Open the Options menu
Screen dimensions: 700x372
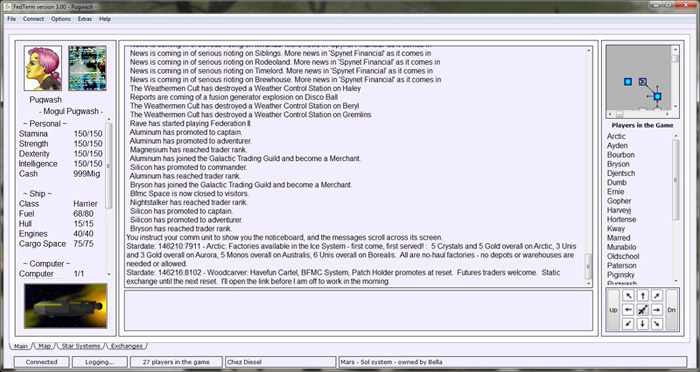[61, 19]
